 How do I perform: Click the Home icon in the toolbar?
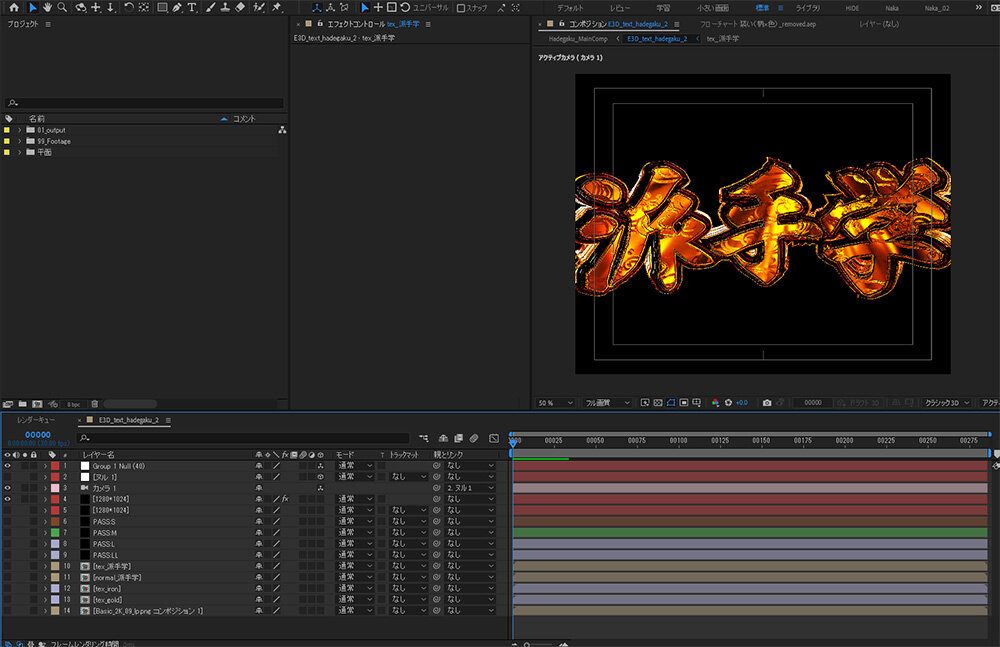(x=14, y=7)
